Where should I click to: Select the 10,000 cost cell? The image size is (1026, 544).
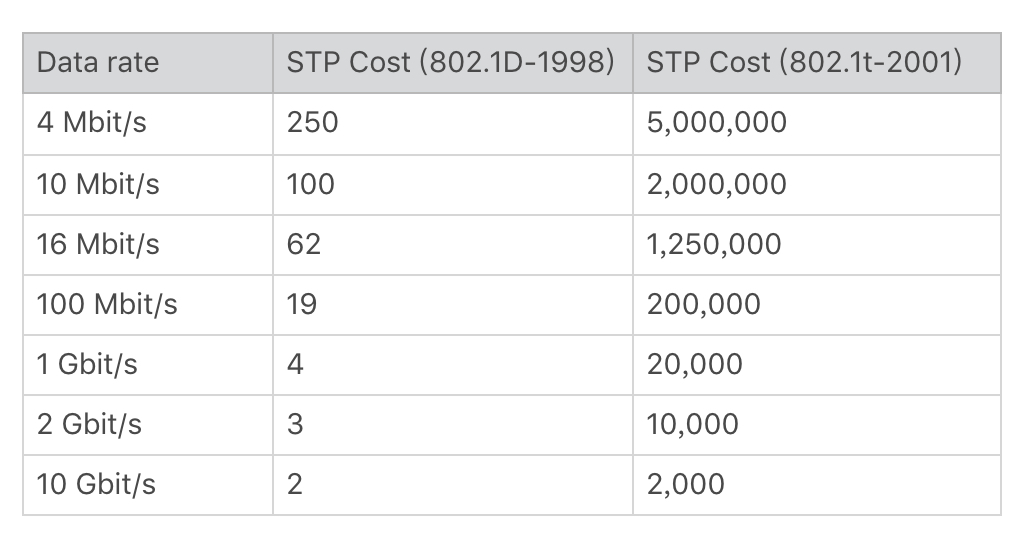click(x=817, y=425)
